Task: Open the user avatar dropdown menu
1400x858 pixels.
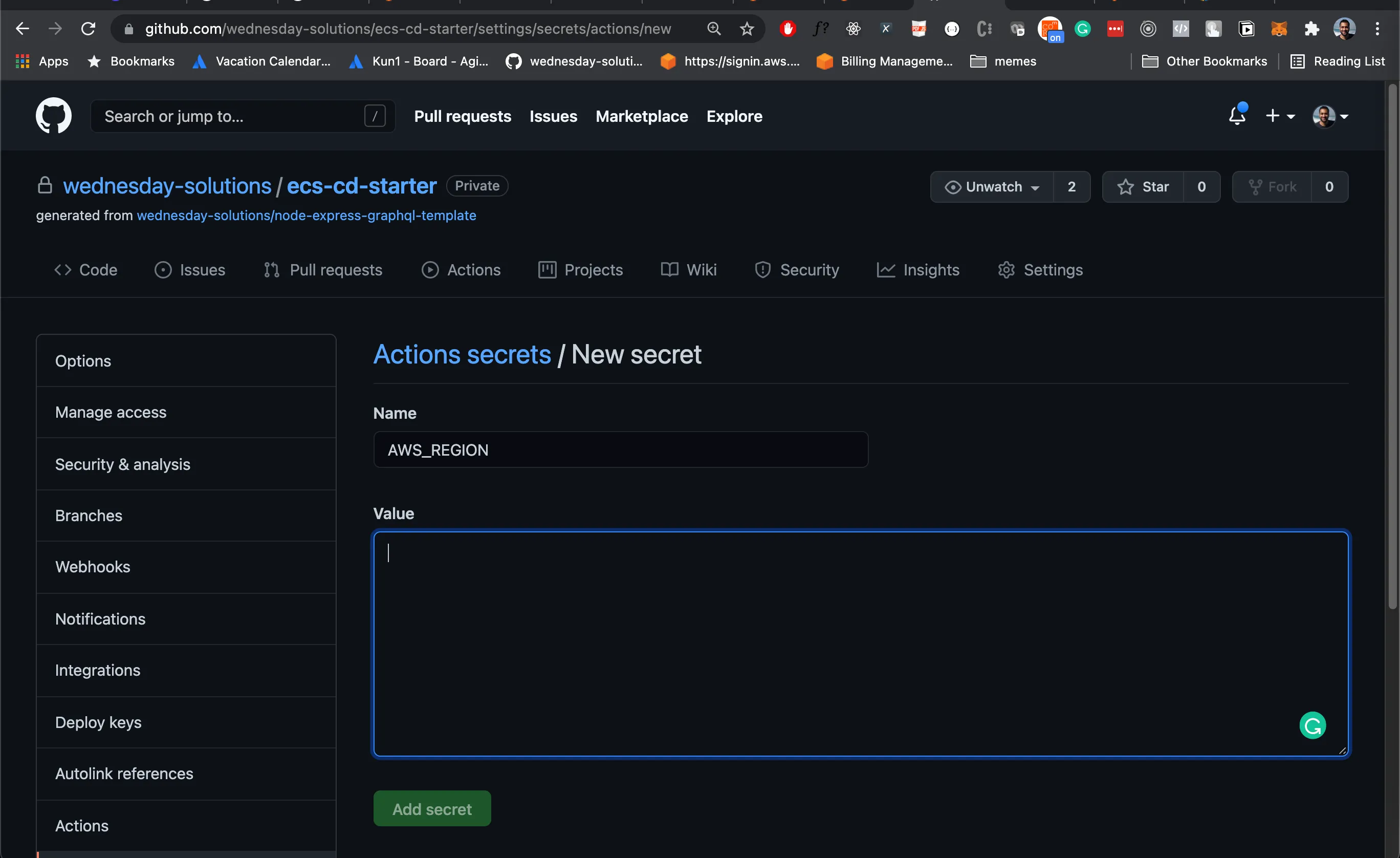Action: (x=1330, y=116)
